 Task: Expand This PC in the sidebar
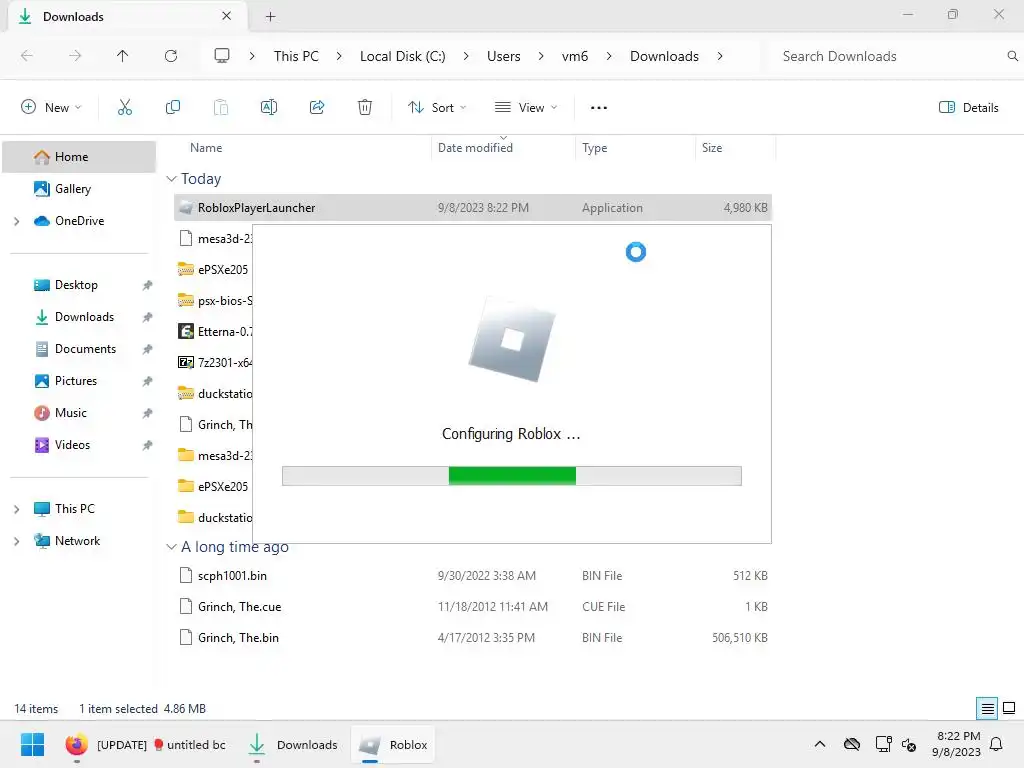click(16, 509)
